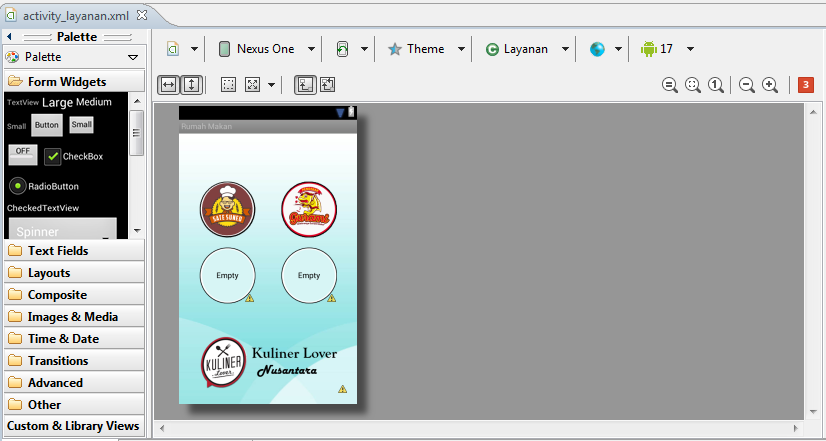Pick the Large text widget

(57, 102)
